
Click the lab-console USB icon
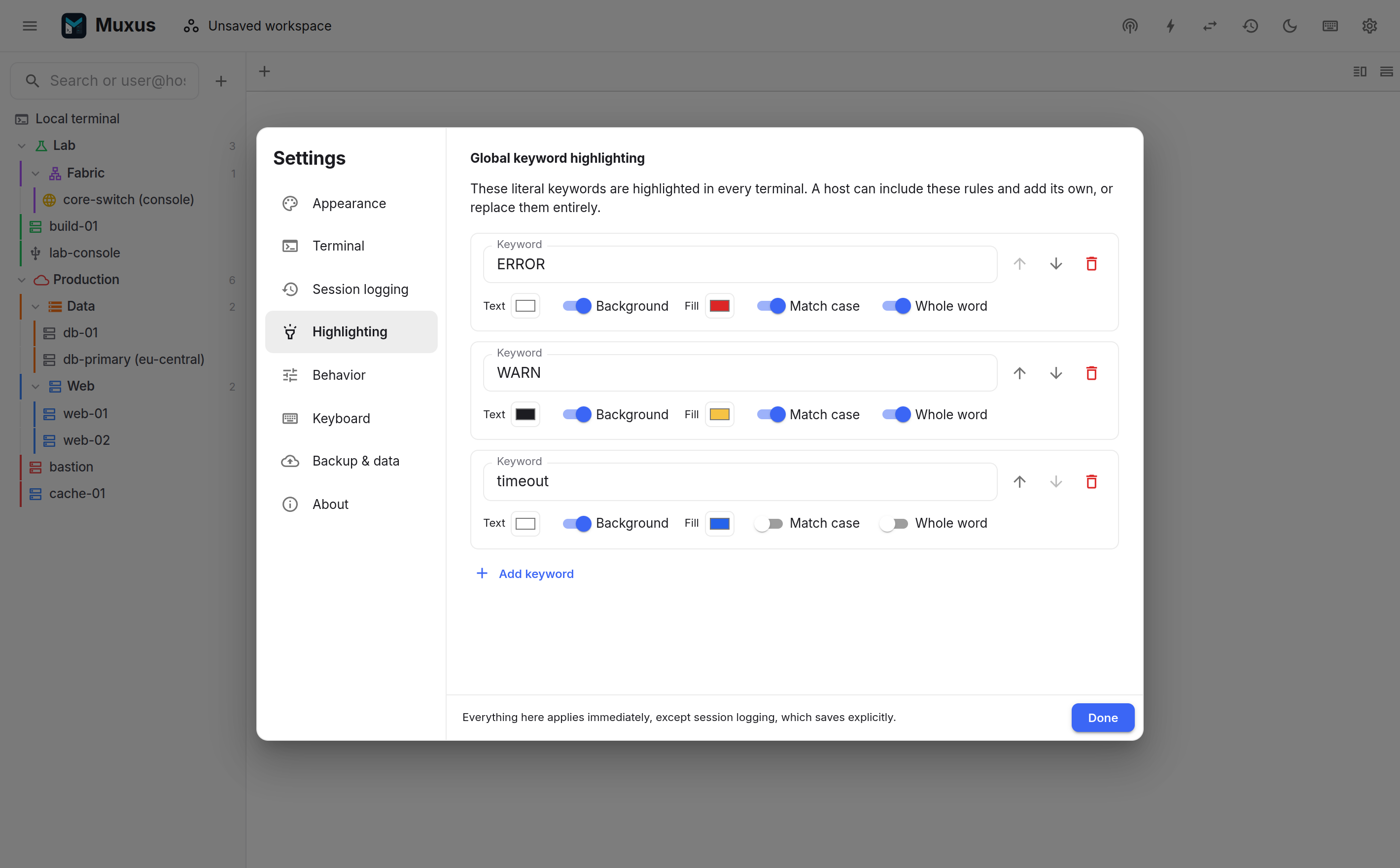pyautogui.click(x=35, y=253)
